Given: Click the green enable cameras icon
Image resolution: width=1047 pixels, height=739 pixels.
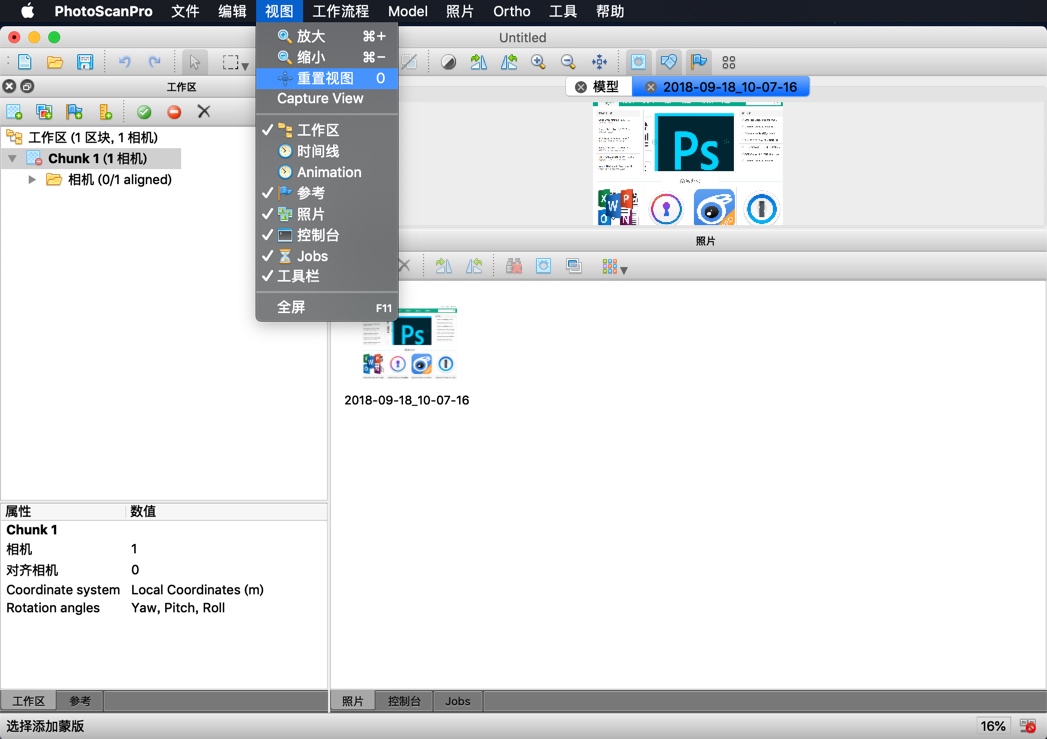Looking at the screenshot, I should 144,111.
